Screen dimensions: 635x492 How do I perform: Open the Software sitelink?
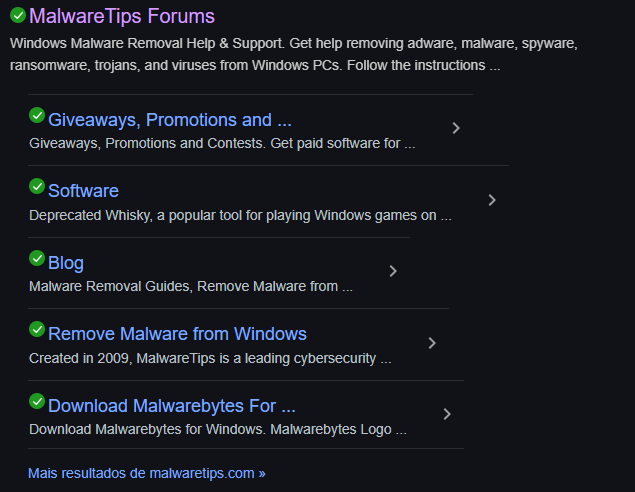(83, 191)
